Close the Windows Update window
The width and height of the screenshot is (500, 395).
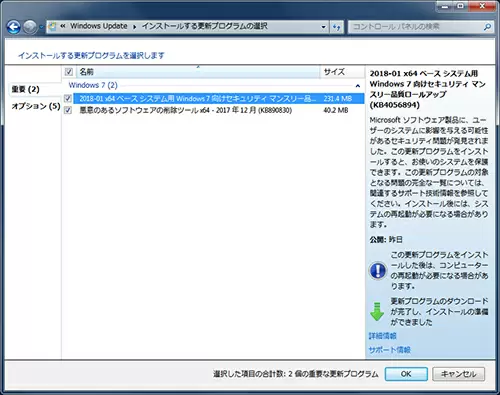tap(482, 6)
